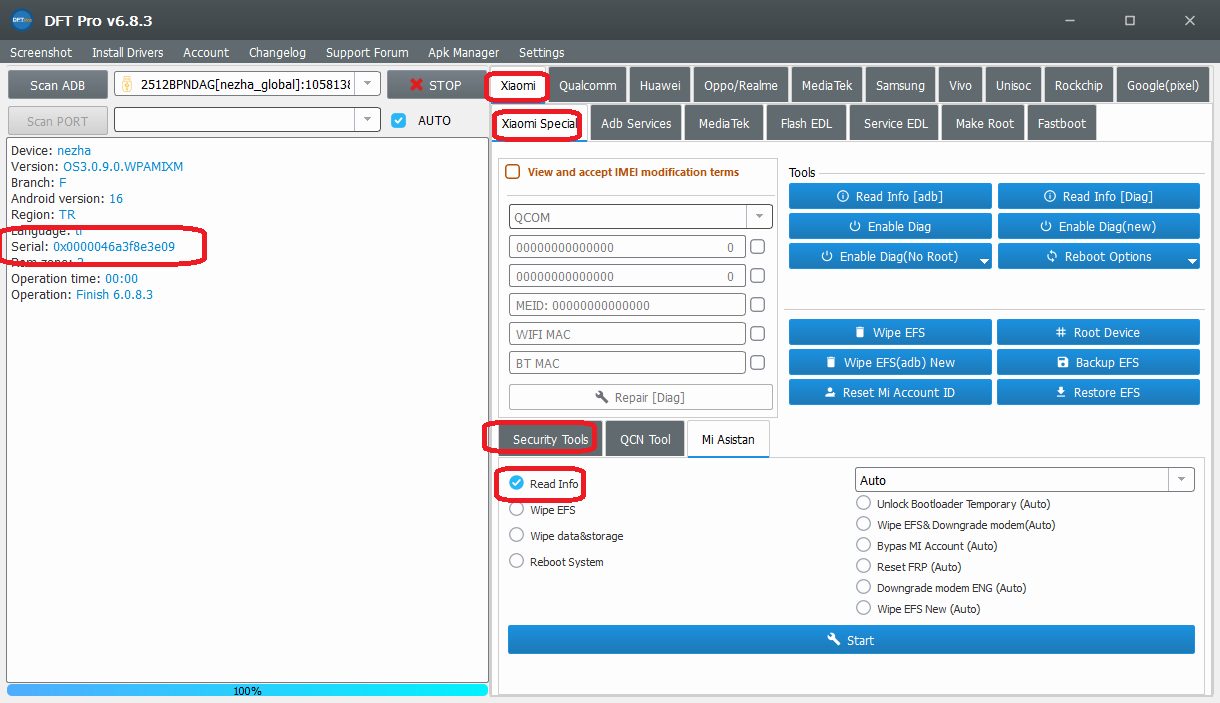
Task: Open the Settings menu
Action: [541, 52]
